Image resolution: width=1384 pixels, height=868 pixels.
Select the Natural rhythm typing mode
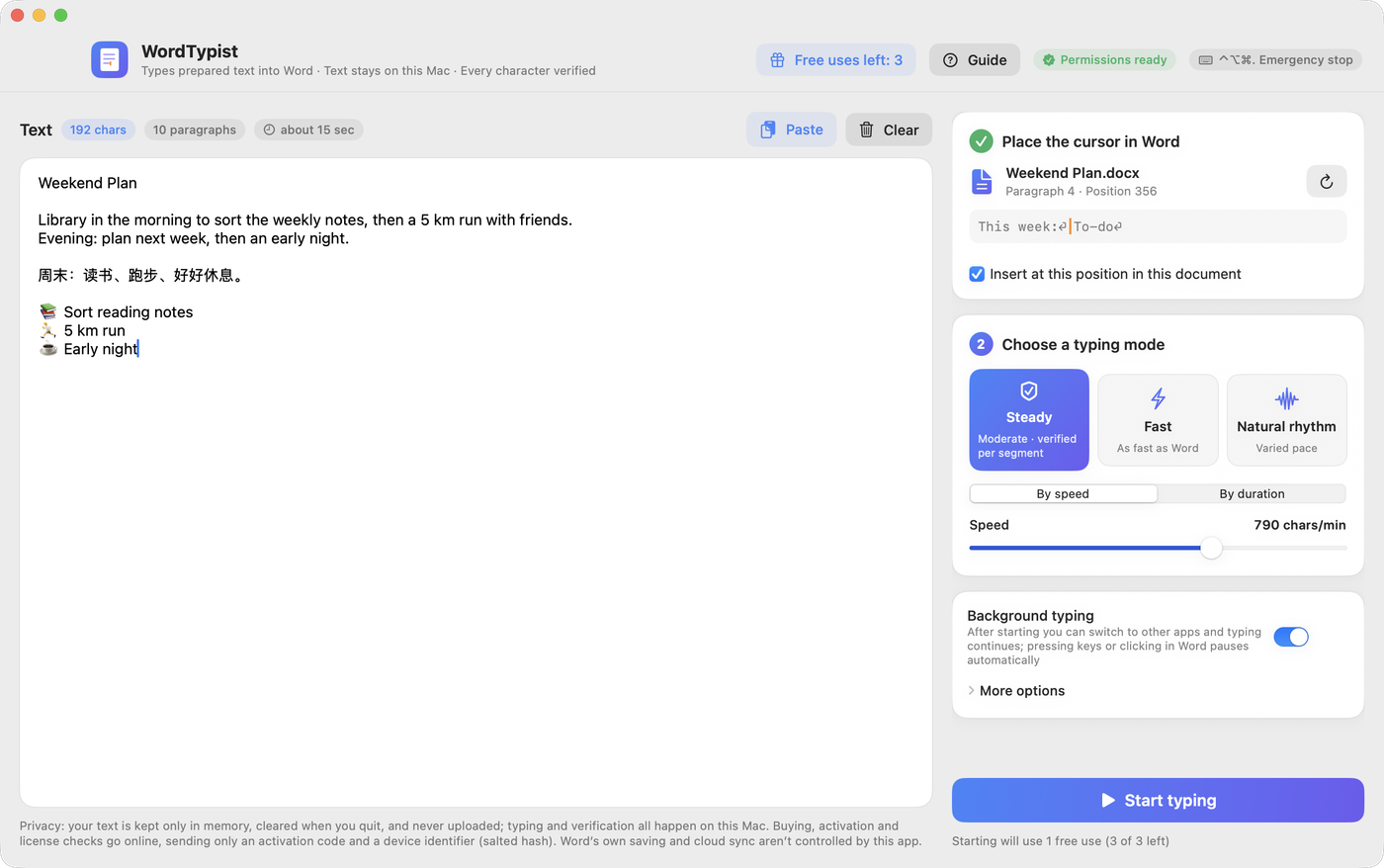1286,420
